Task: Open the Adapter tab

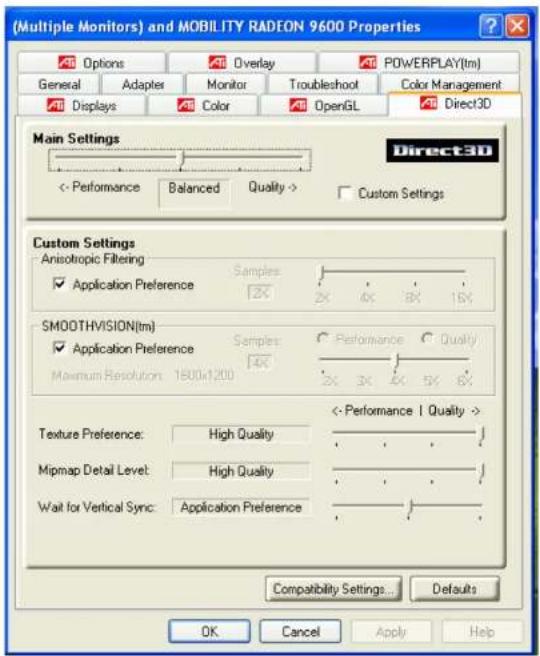Action: pyautogui.click(x=143, y=84)
